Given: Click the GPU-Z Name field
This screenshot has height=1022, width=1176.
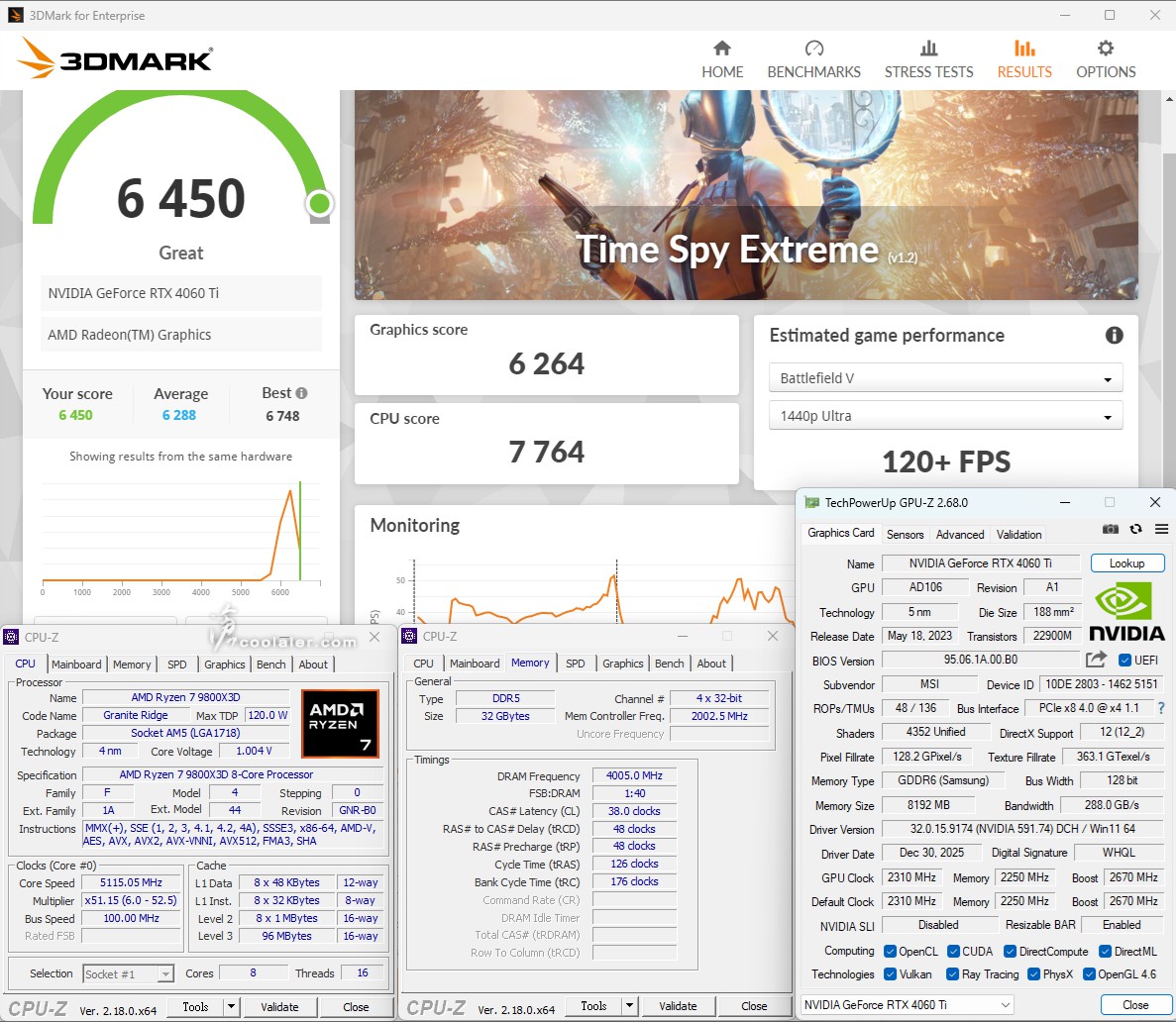Looking at the screenshot, I should click(x=980, y=563).
